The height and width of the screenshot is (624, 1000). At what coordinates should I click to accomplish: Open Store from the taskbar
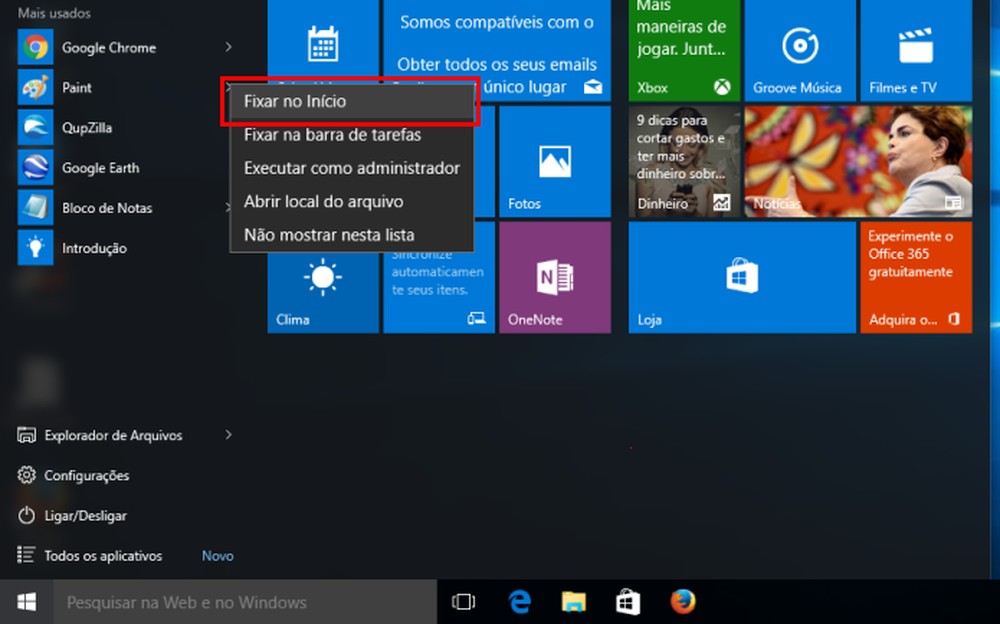point(628,602)
